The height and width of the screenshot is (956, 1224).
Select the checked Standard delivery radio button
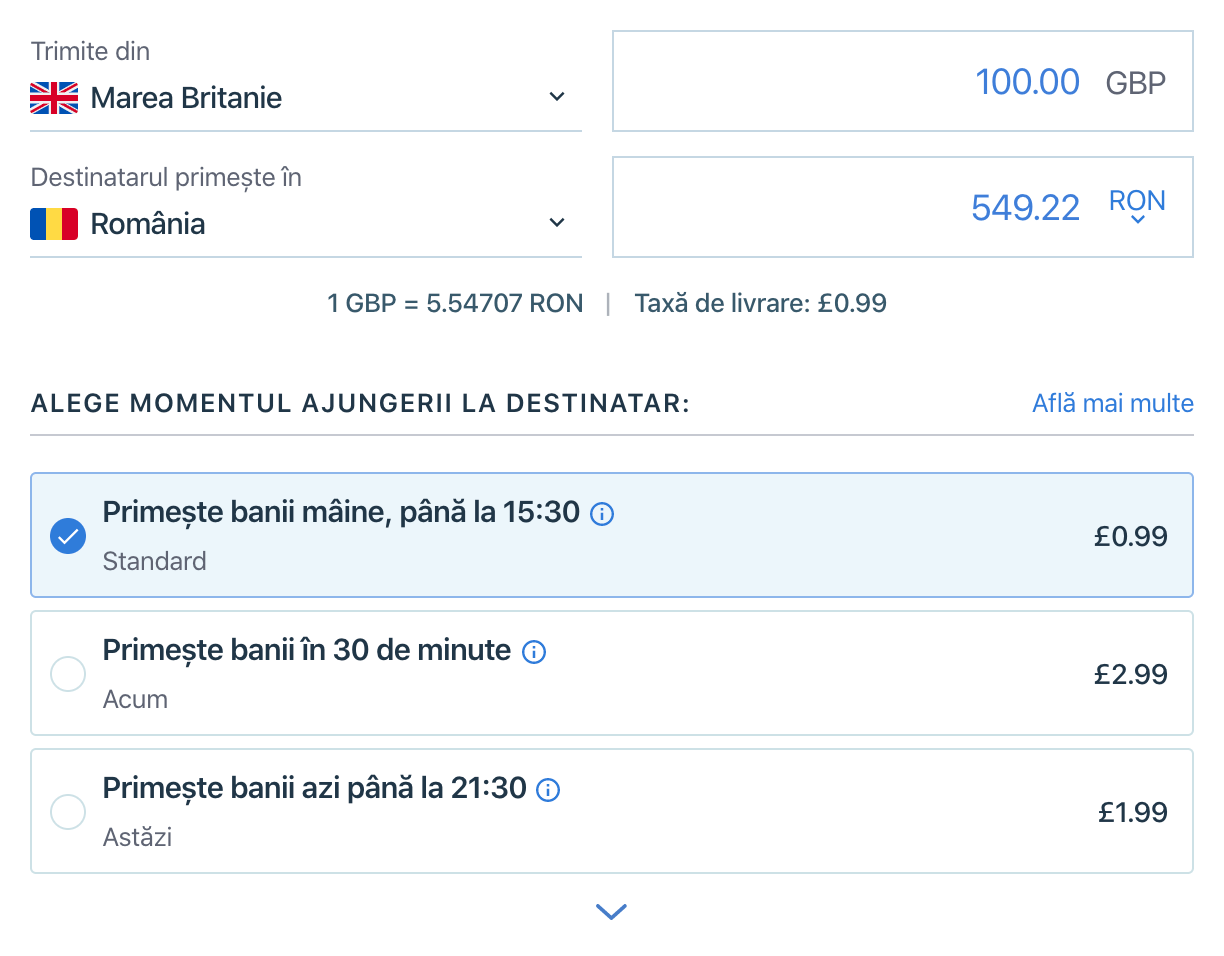(68, 536)
